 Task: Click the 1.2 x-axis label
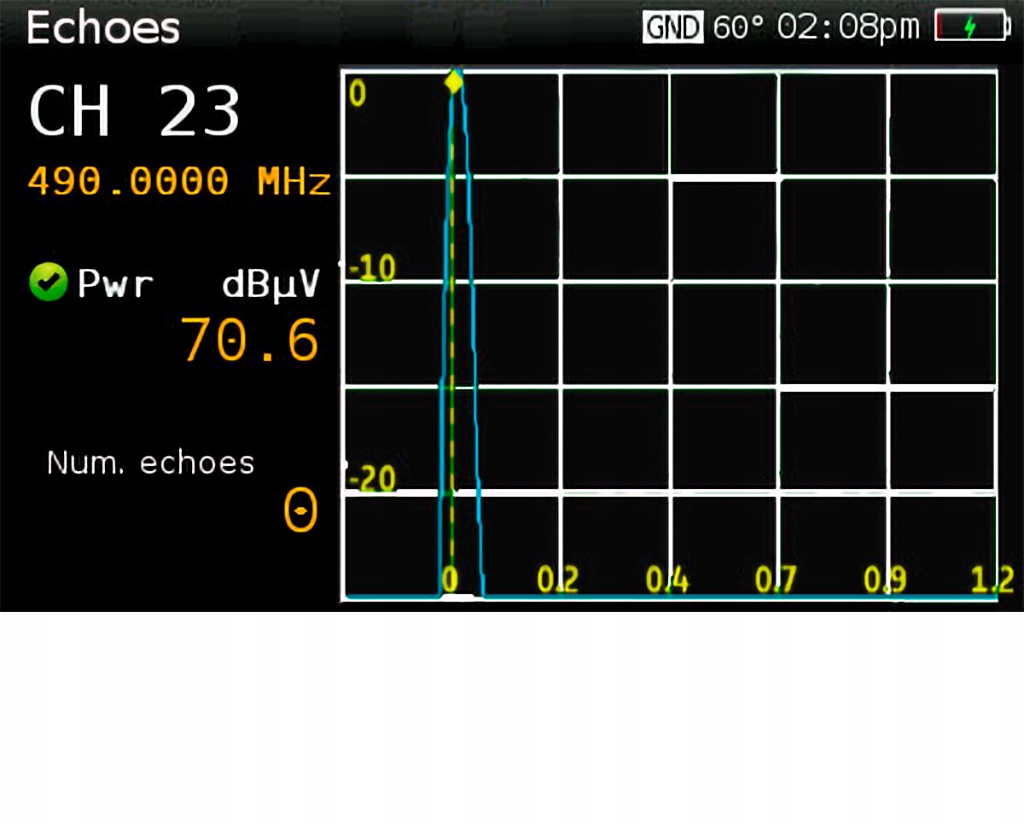click(992, 579)
